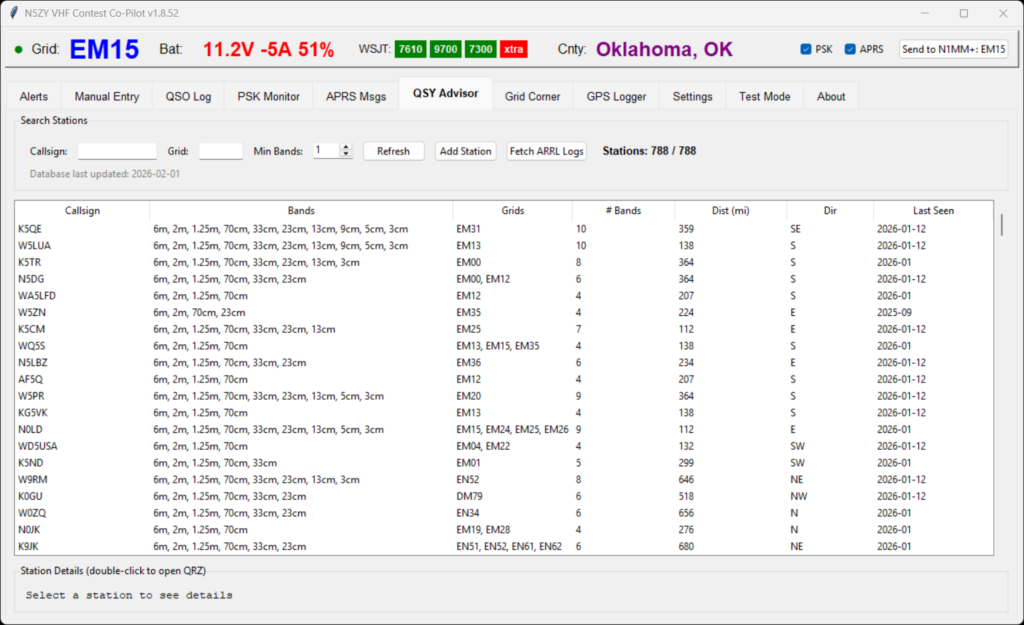Open the GPS Logger tab
This screenshot has width=1024, height=625.
(616, 97)
